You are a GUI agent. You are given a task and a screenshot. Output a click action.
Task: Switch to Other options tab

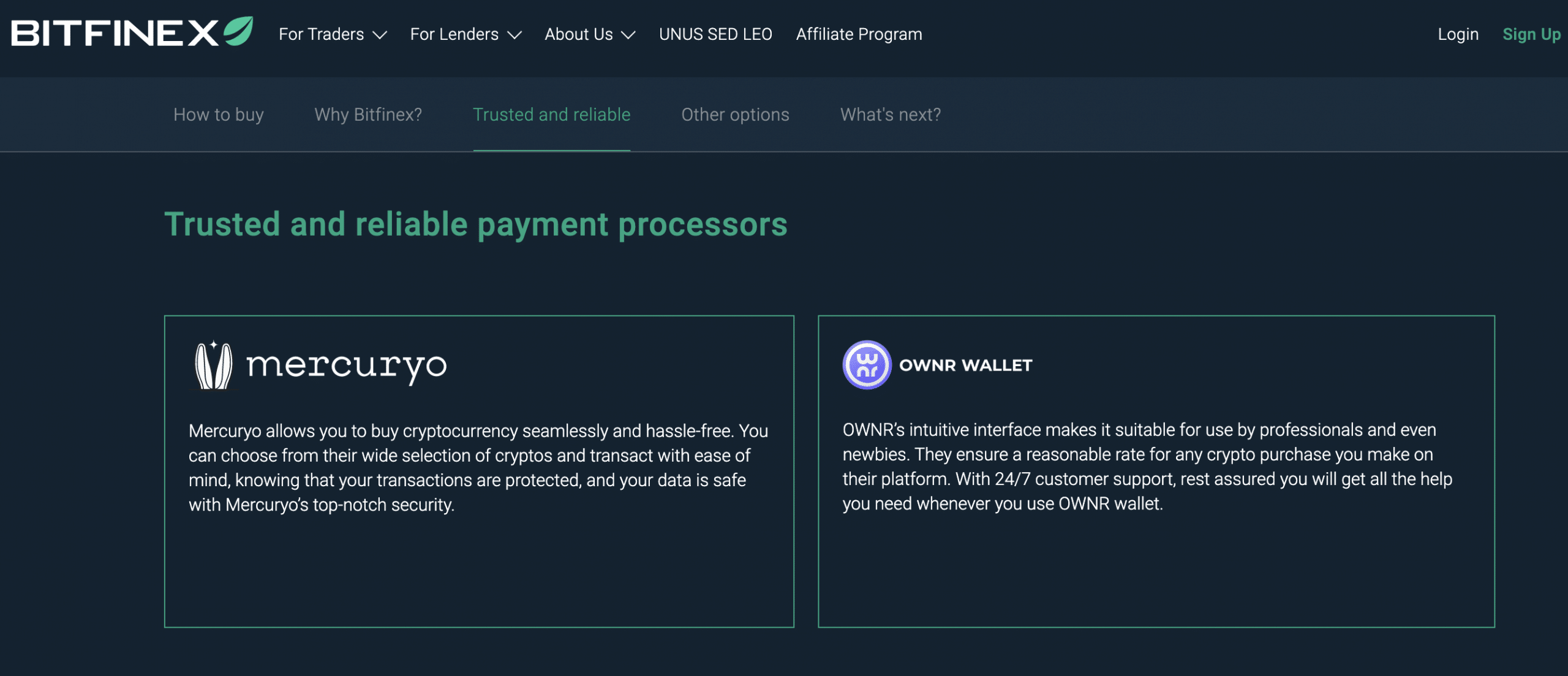(x=735, y=115)
